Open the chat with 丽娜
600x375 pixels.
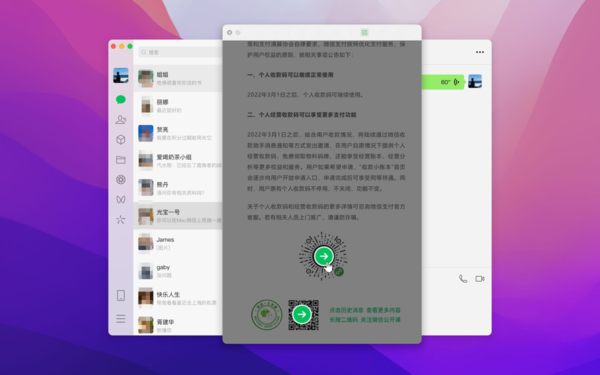[x=178, y=106]
